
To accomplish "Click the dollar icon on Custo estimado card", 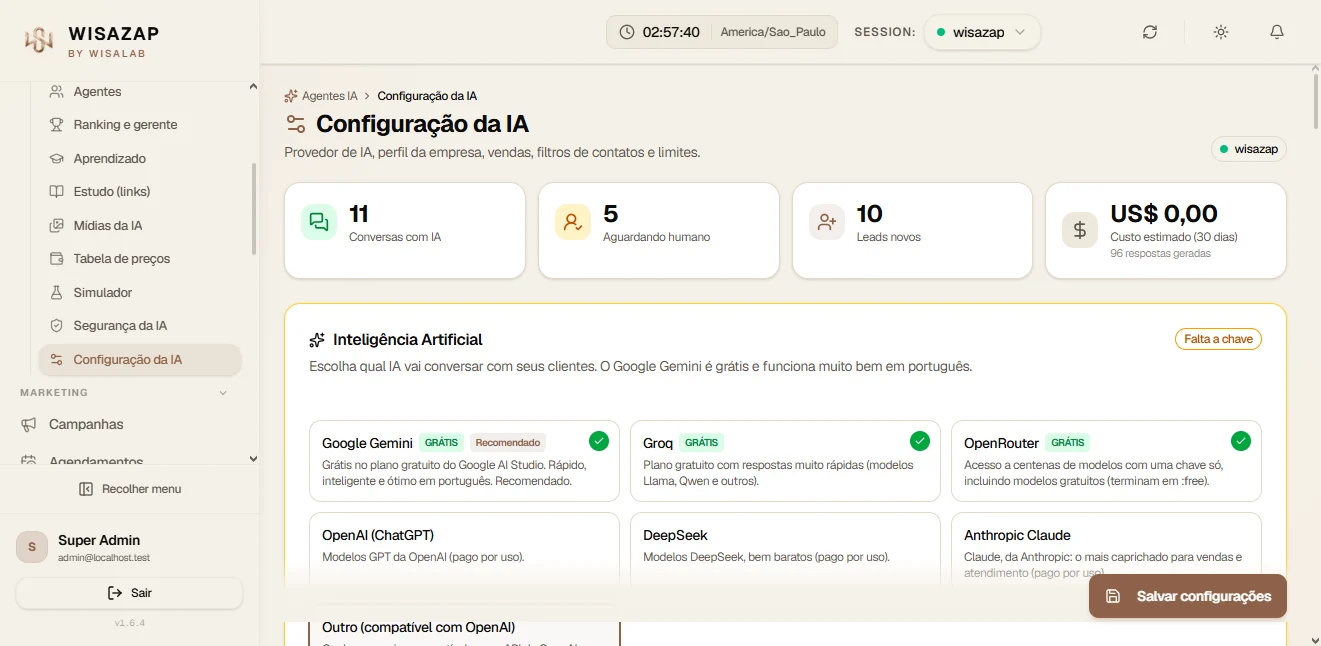I will tap(1080, 230).
